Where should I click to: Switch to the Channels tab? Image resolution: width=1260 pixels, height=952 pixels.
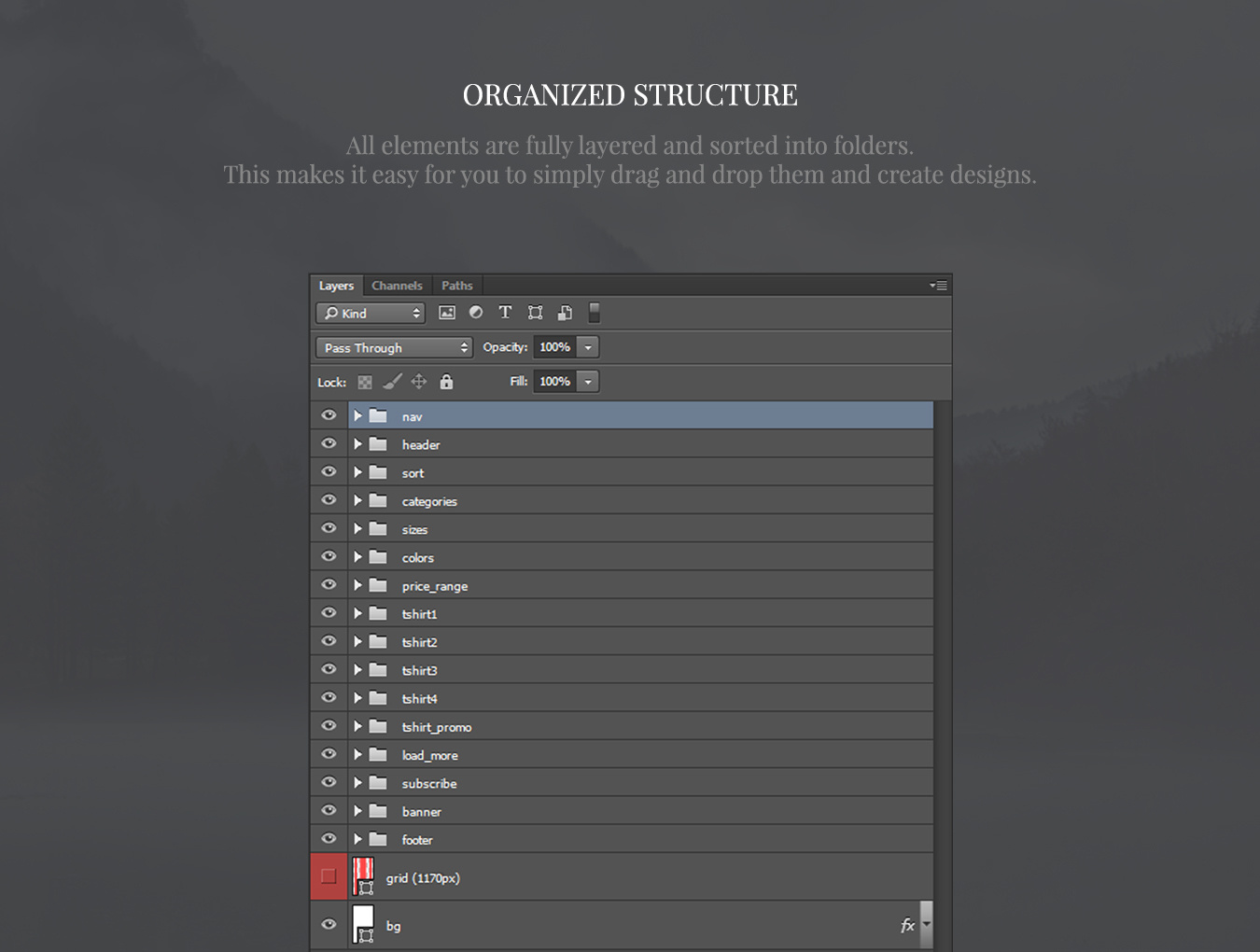(x=397, y=286)
